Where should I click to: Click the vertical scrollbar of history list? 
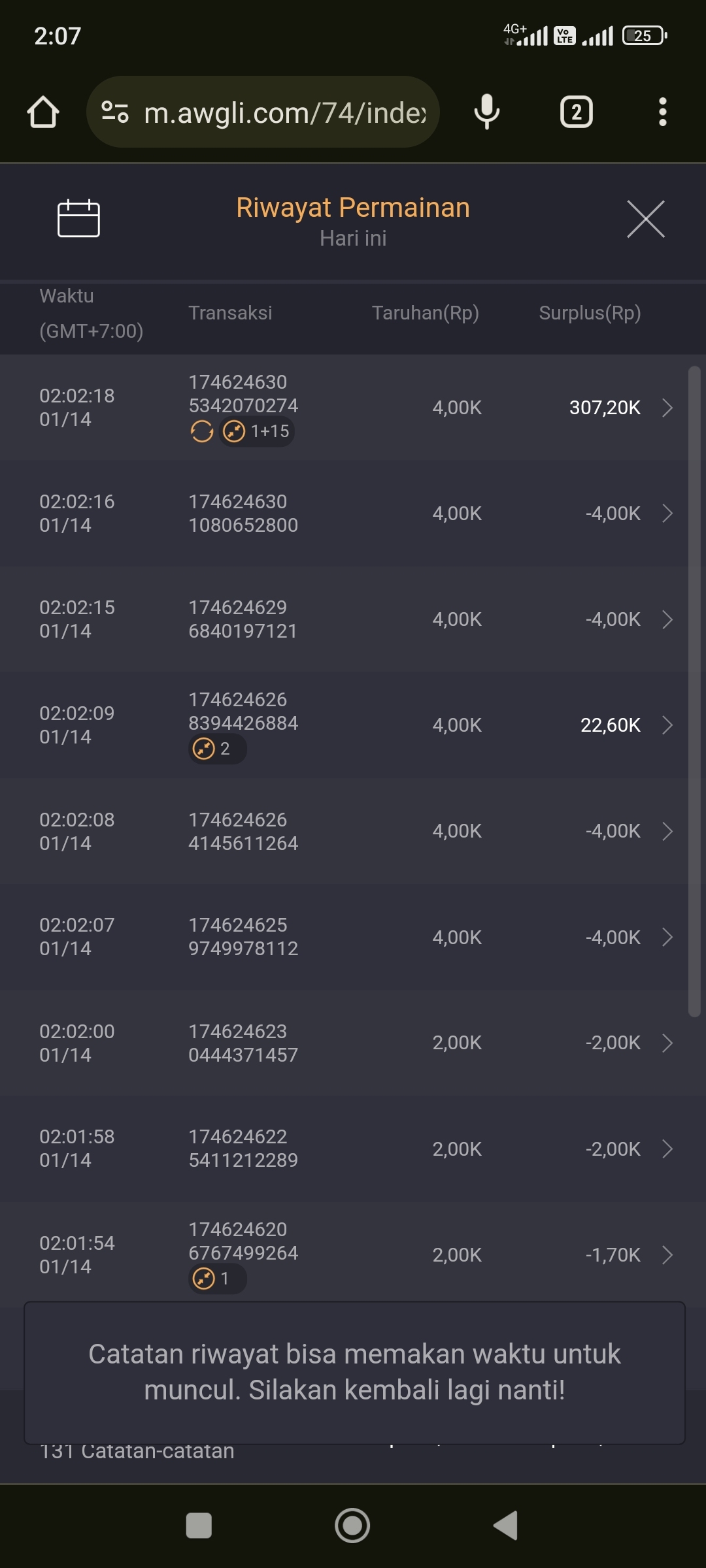[x=694, y=691]
